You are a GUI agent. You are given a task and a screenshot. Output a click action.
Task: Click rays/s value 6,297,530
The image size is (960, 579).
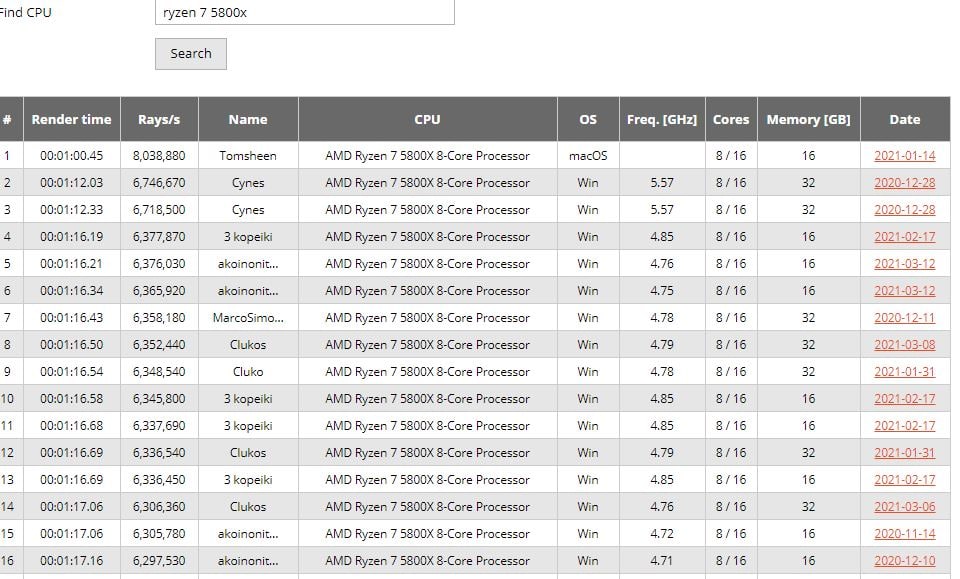pos(159,560)
